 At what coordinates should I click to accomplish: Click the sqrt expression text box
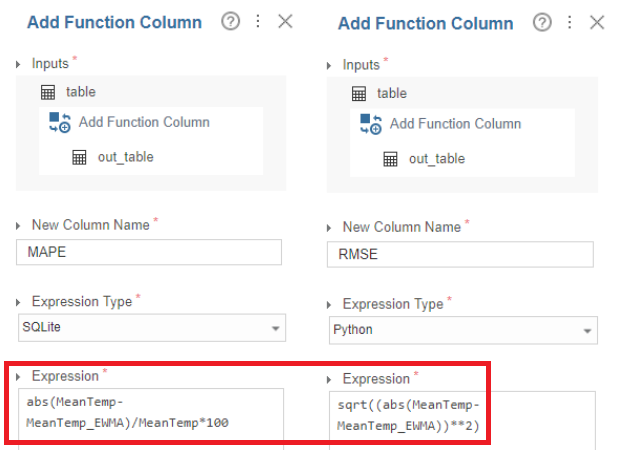click(x=462, y=421)
